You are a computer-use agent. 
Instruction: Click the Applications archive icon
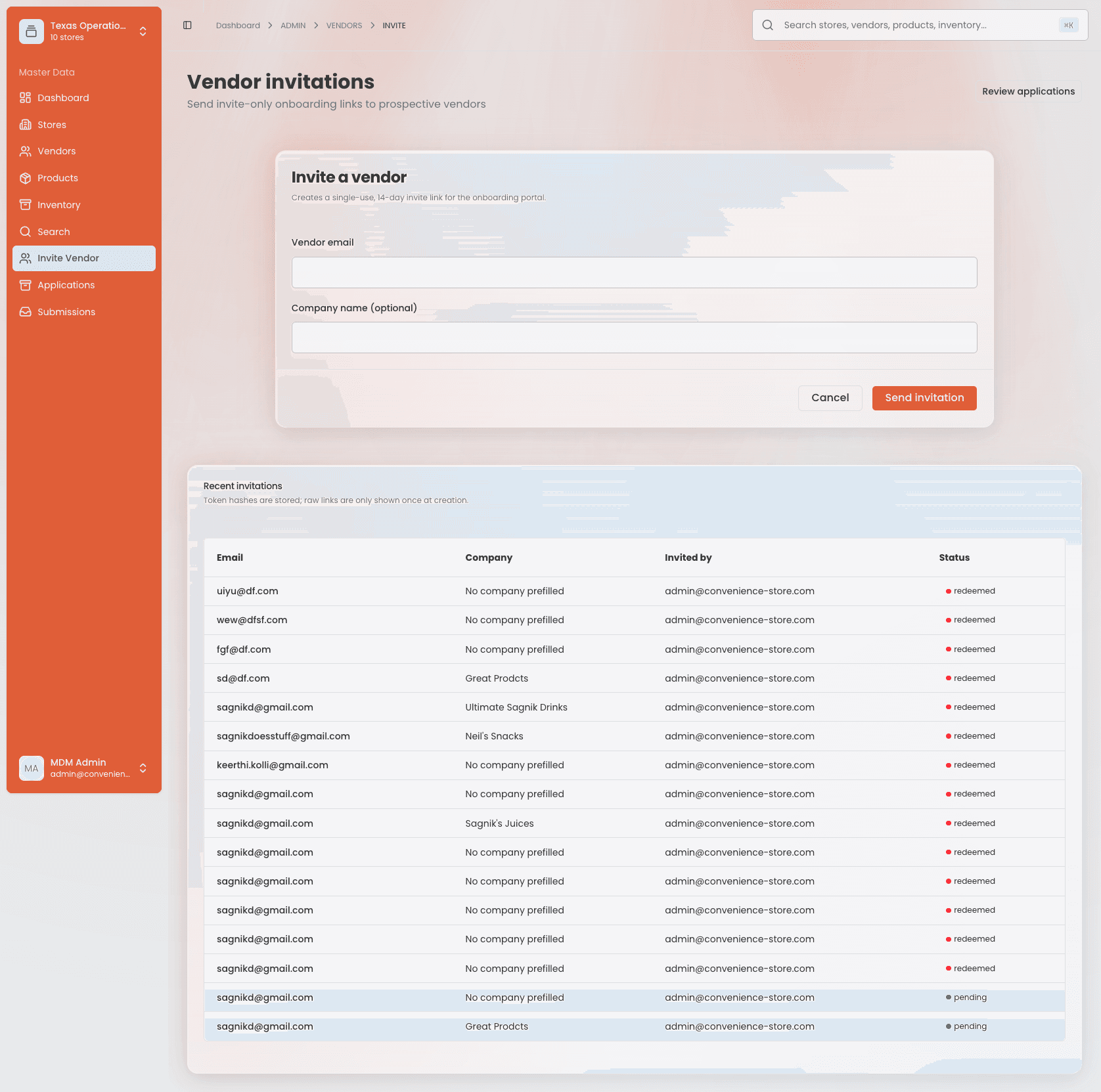pyautogui.click(x=26, y=285)
